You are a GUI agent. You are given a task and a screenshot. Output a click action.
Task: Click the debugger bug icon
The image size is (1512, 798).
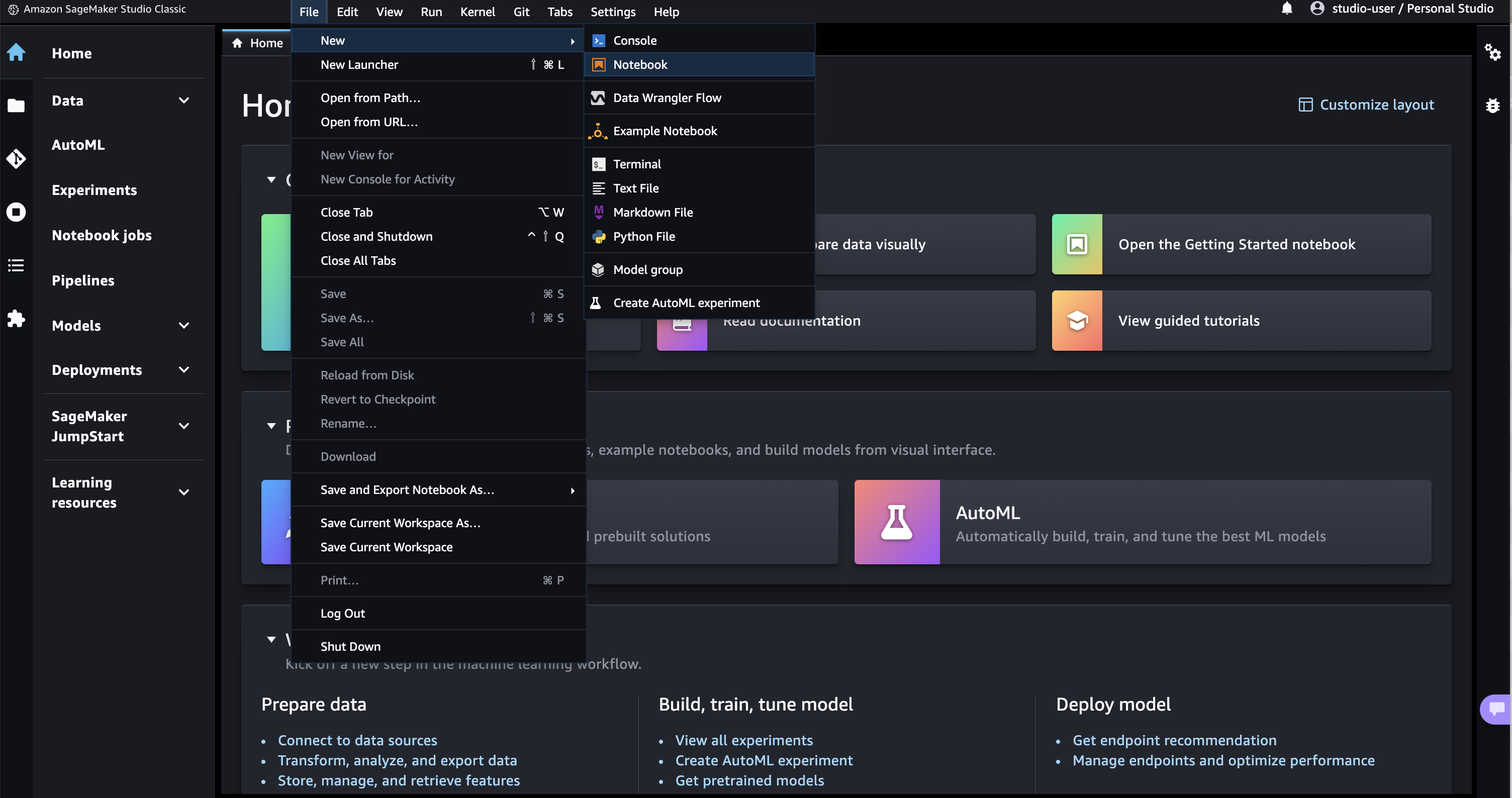(x=1492, y=106)
